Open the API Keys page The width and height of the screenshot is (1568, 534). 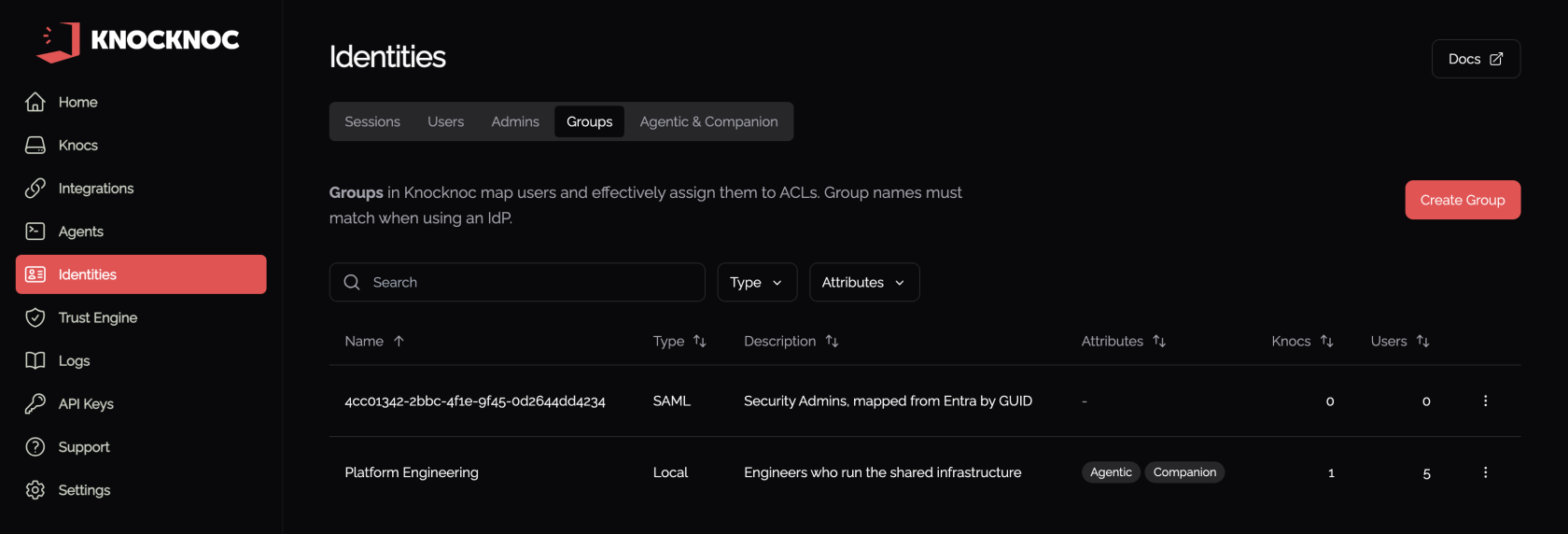pyautogui.click(x=141, y=403)
